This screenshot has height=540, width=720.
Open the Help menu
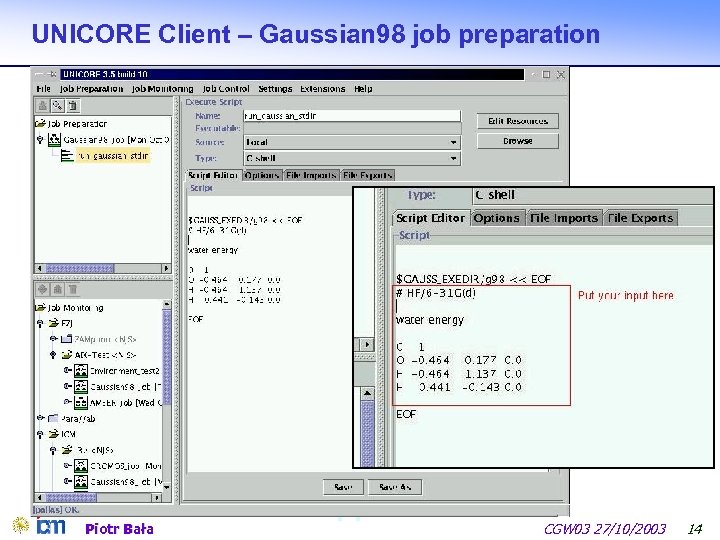(363, 89)
